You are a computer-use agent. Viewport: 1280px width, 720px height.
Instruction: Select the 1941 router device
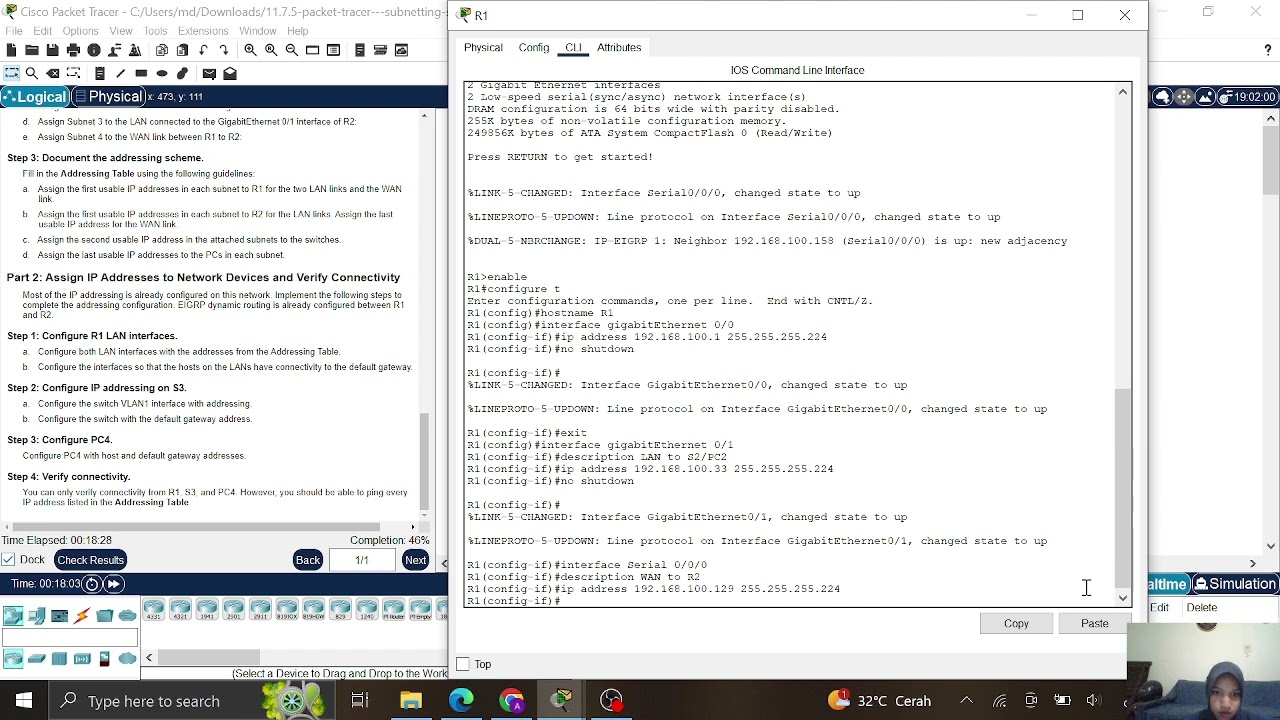(x=207, y=609)
